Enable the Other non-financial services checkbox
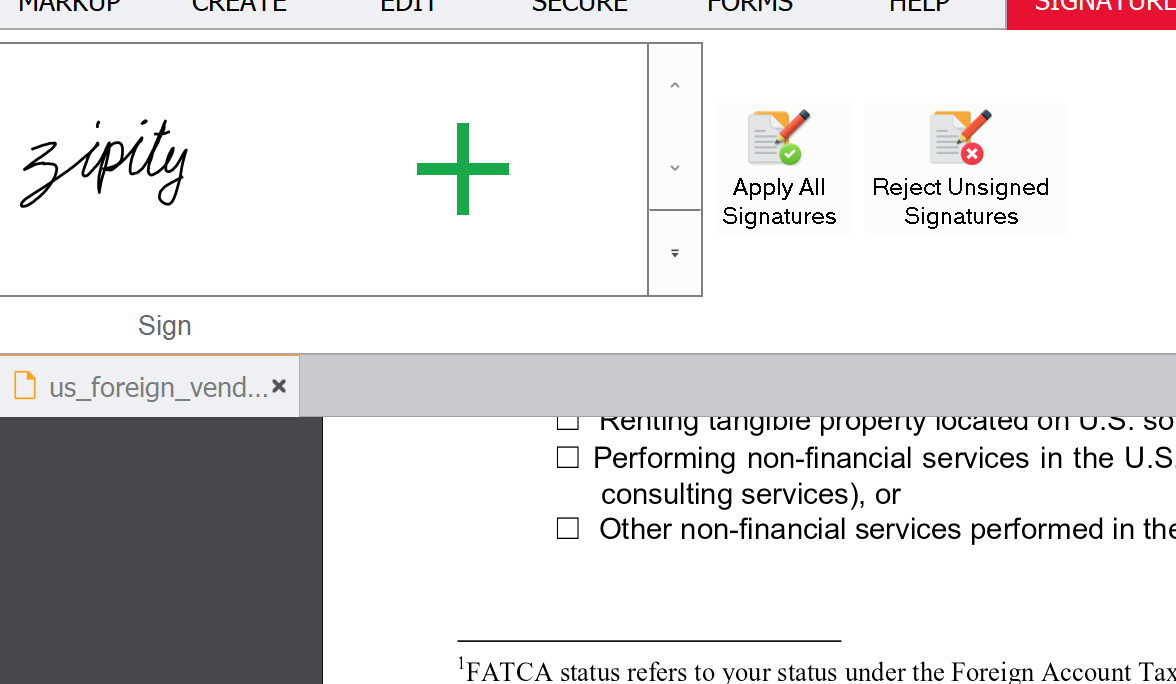The width and height of the screenshot is (1176, 684). tap(568, 529)
